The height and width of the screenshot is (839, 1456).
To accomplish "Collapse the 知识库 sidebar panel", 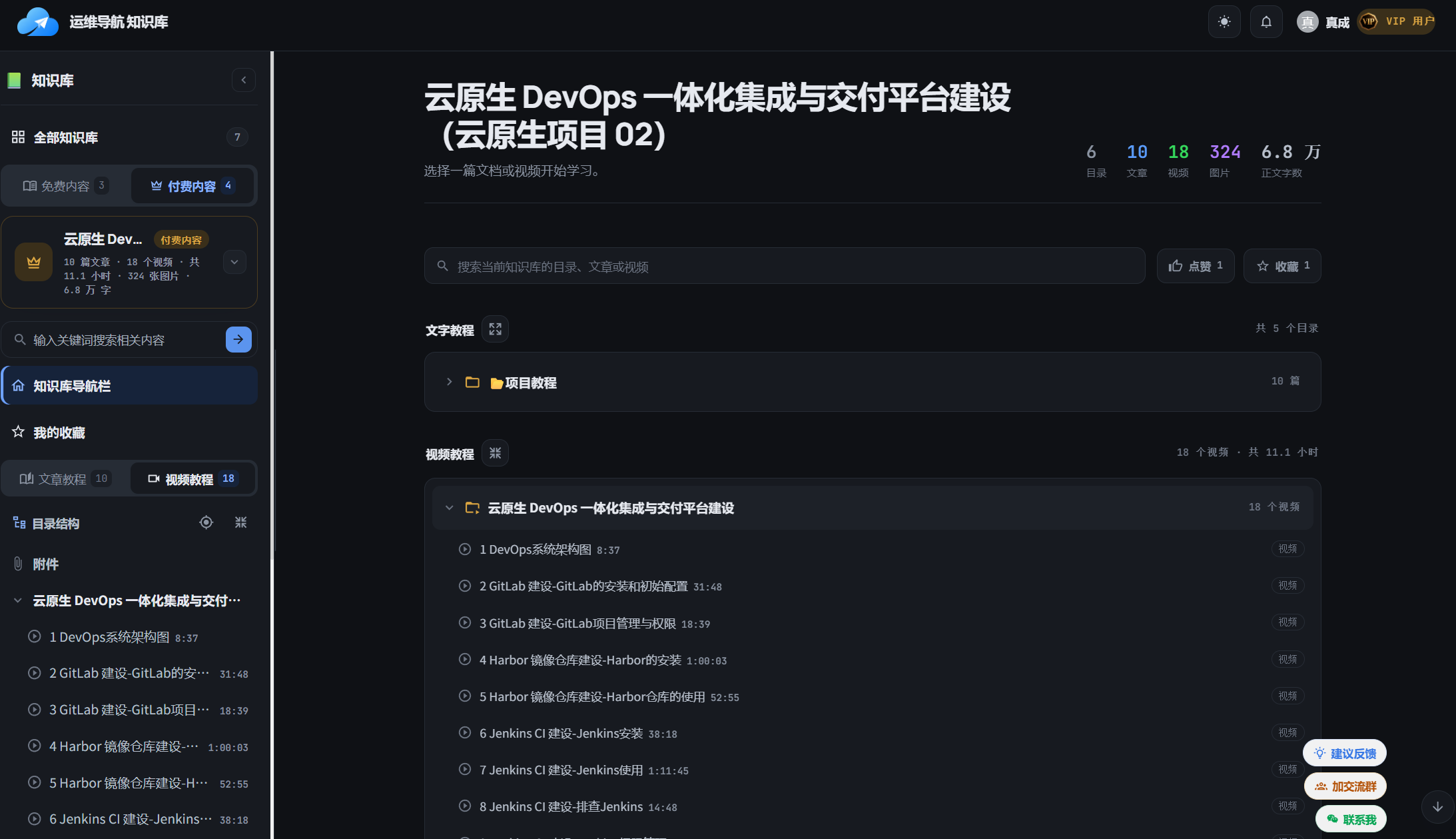I will pyautogui.click(x=244, y=80).
